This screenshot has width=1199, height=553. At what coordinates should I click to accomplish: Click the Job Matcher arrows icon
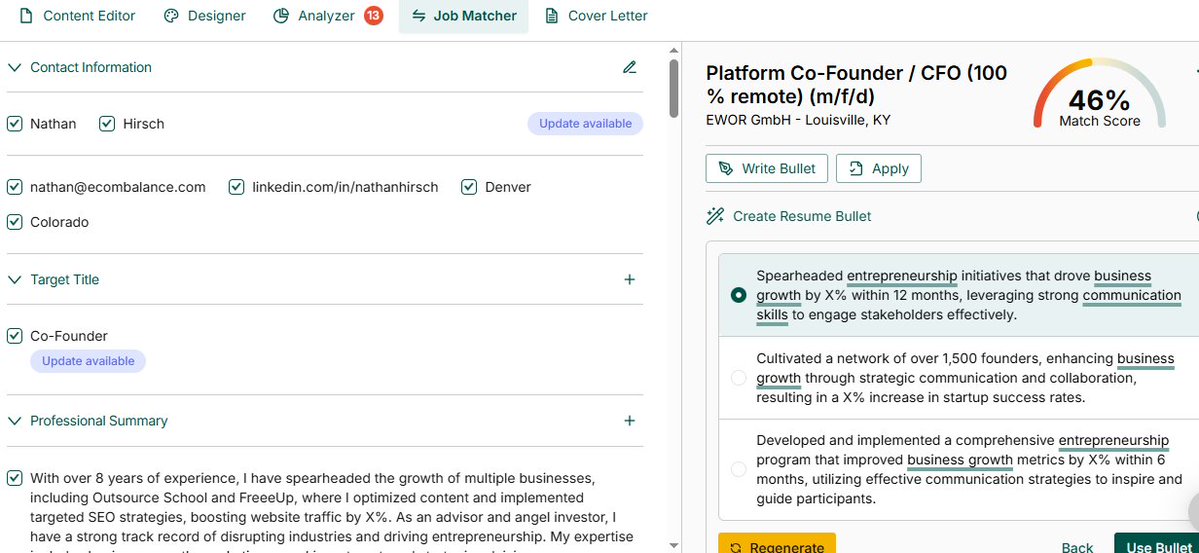point(418,16)
